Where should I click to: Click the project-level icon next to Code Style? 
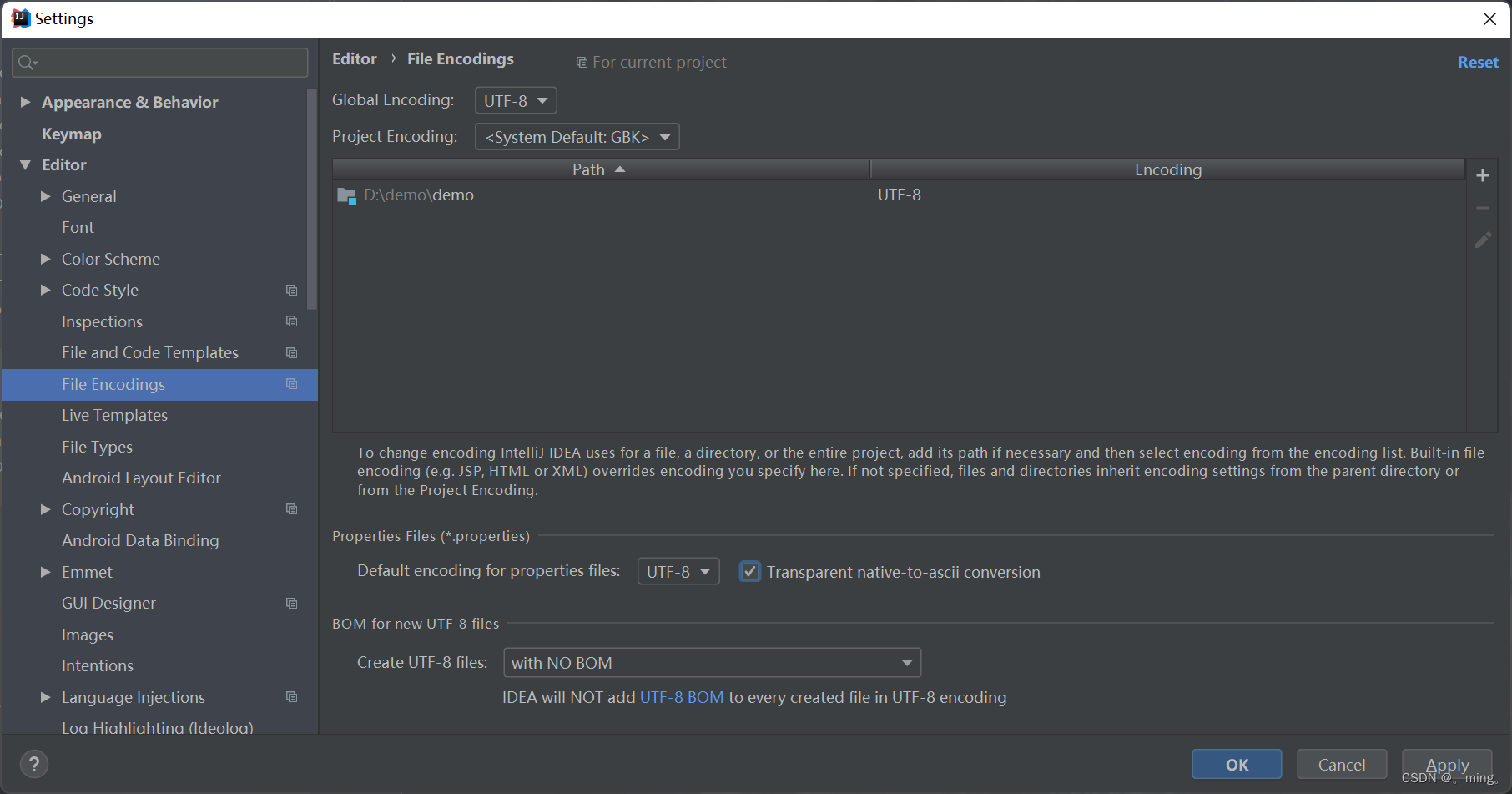point(291,291)
